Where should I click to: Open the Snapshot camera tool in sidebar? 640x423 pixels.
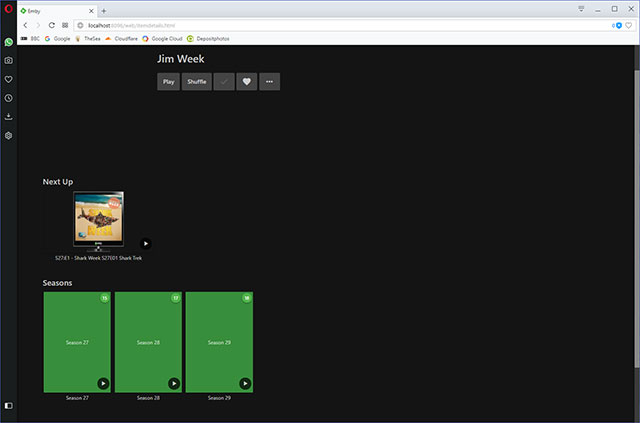click(9, 60)
